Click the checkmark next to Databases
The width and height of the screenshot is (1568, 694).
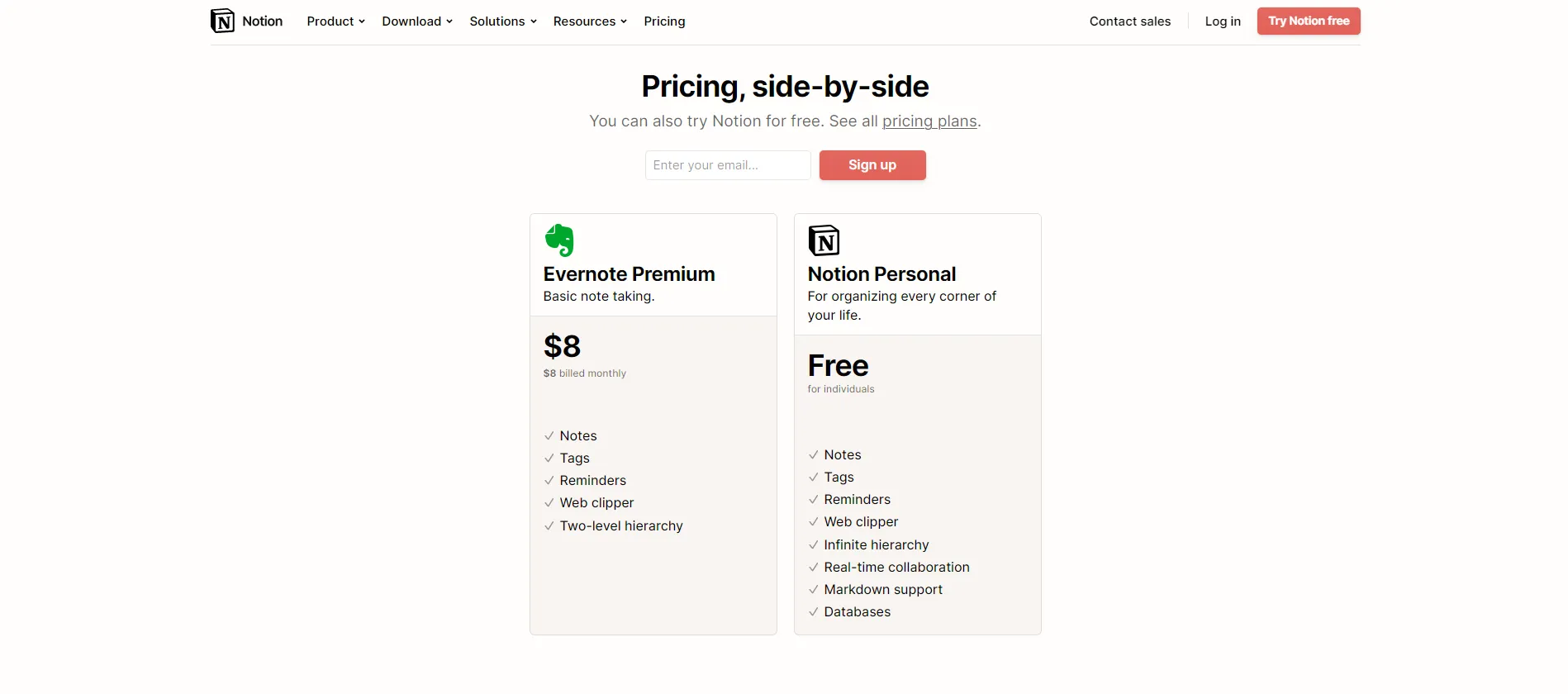(x=814, y=612)
